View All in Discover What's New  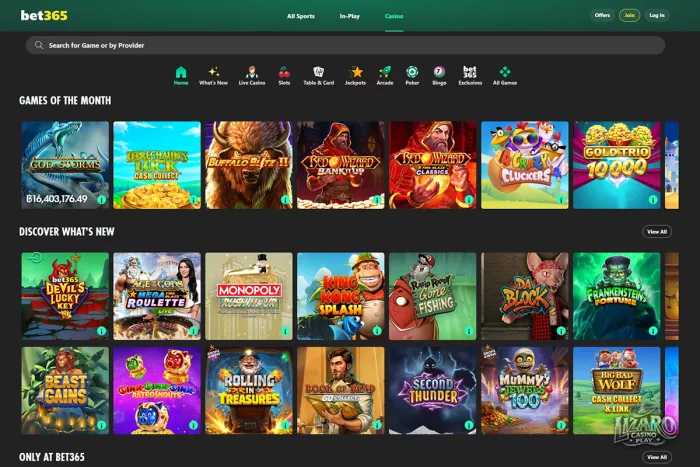[657, 232]
